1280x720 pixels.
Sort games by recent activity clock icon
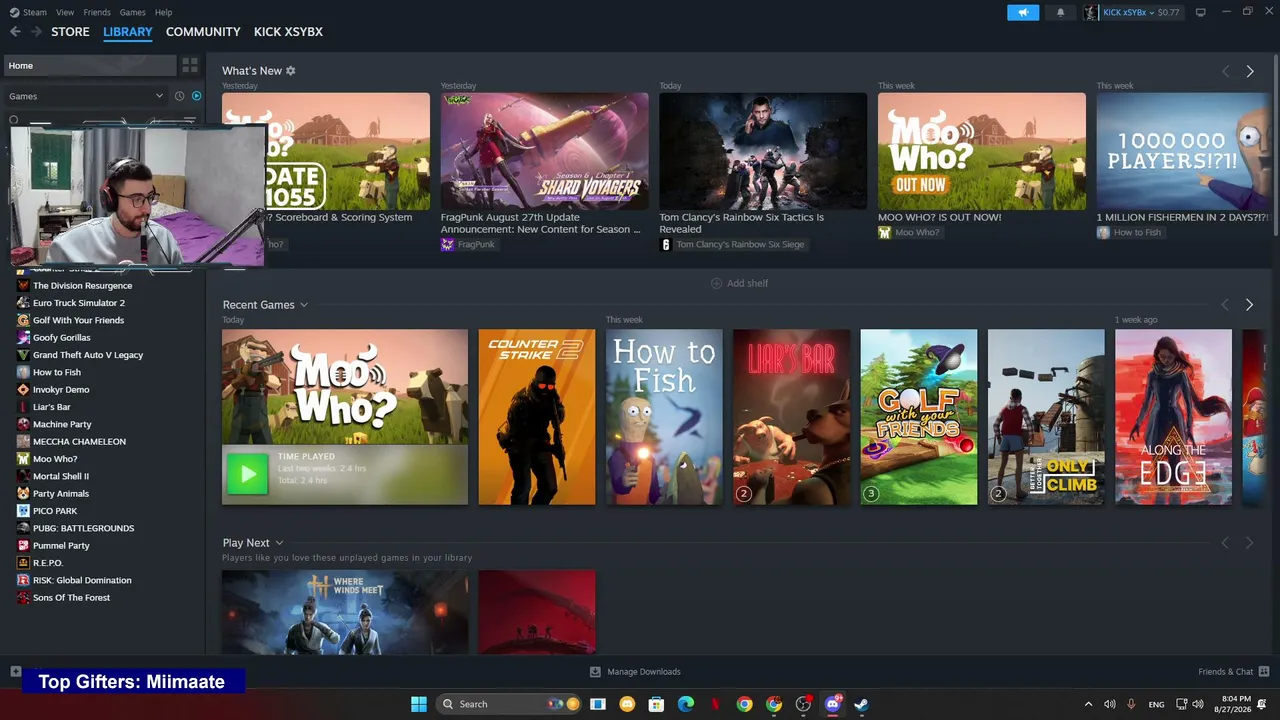[x=180, y=96]
